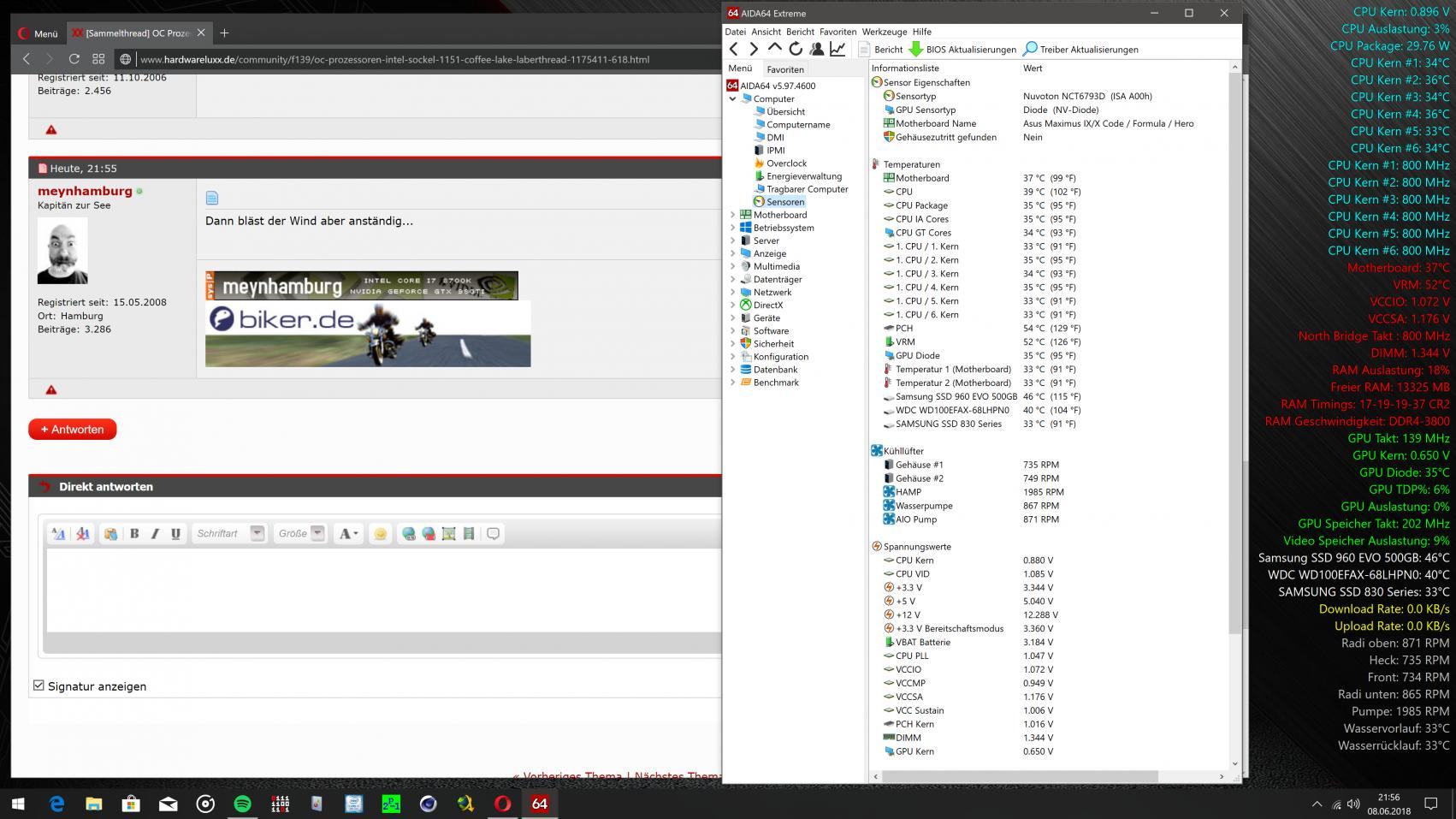Expand the Netzwerk tree node
Image resolution: width=1456 pixels, height=819 pixels.
tap(732, 292)
